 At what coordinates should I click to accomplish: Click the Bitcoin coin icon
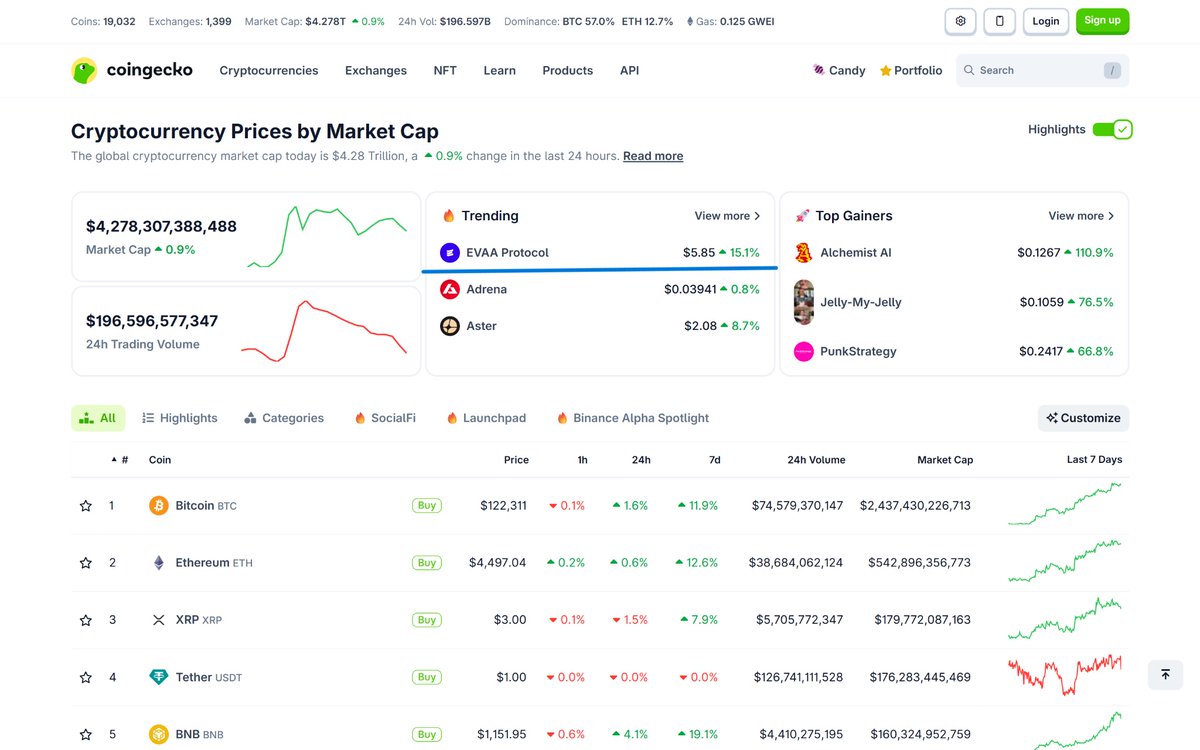pos(158,506)
